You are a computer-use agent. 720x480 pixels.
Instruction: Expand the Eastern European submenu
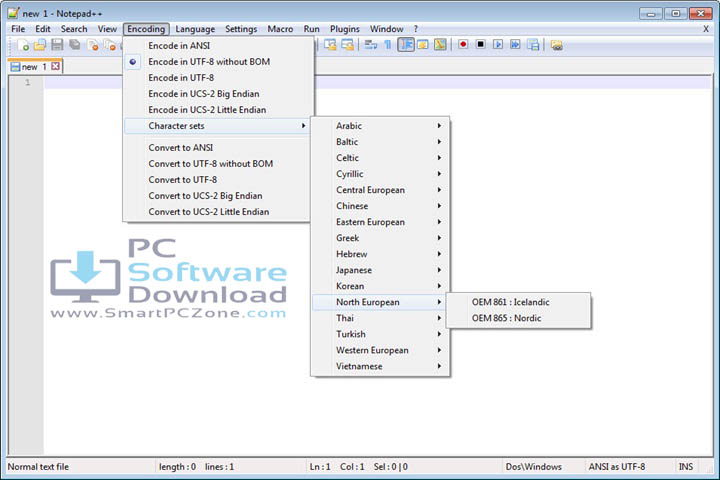(380, 222)
